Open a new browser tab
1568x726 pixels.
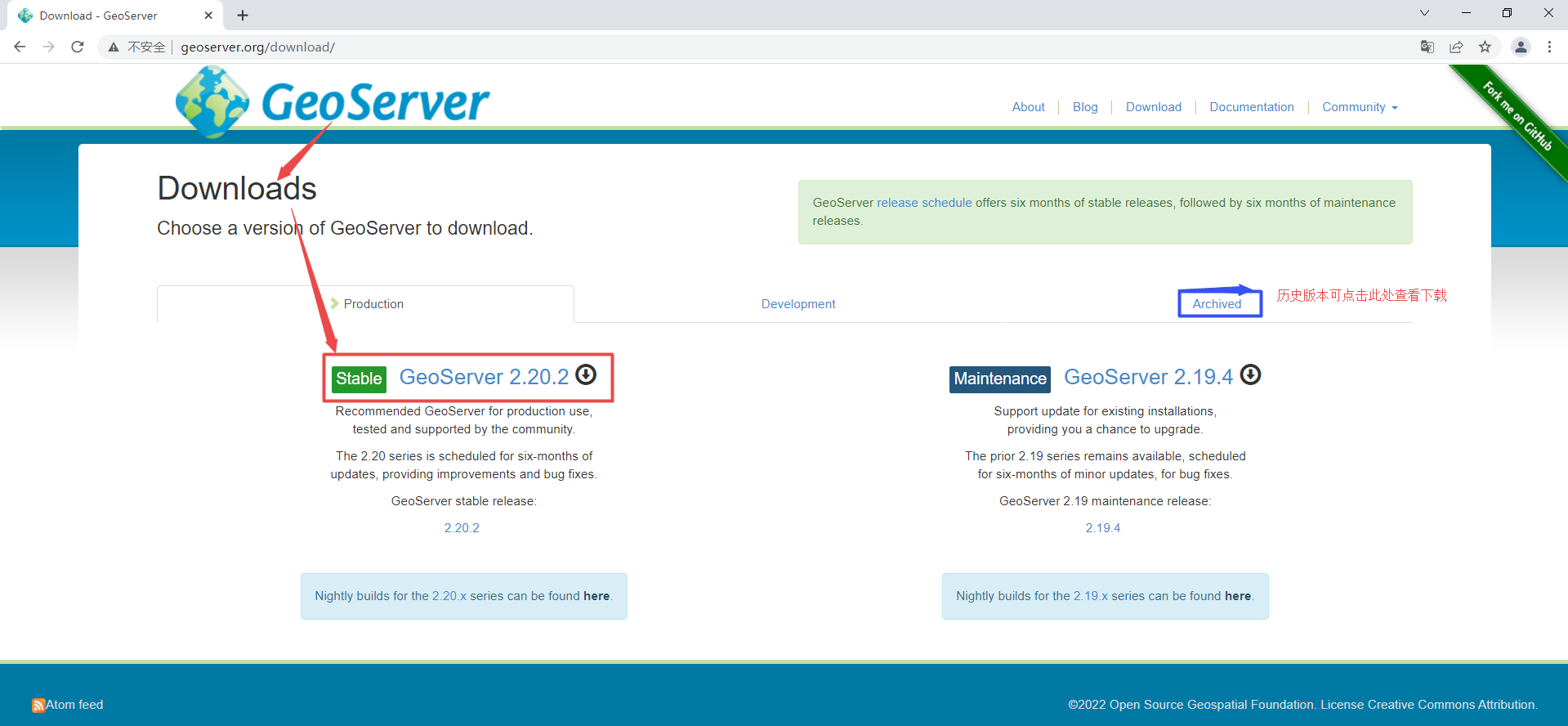click(x=243, y=15)
